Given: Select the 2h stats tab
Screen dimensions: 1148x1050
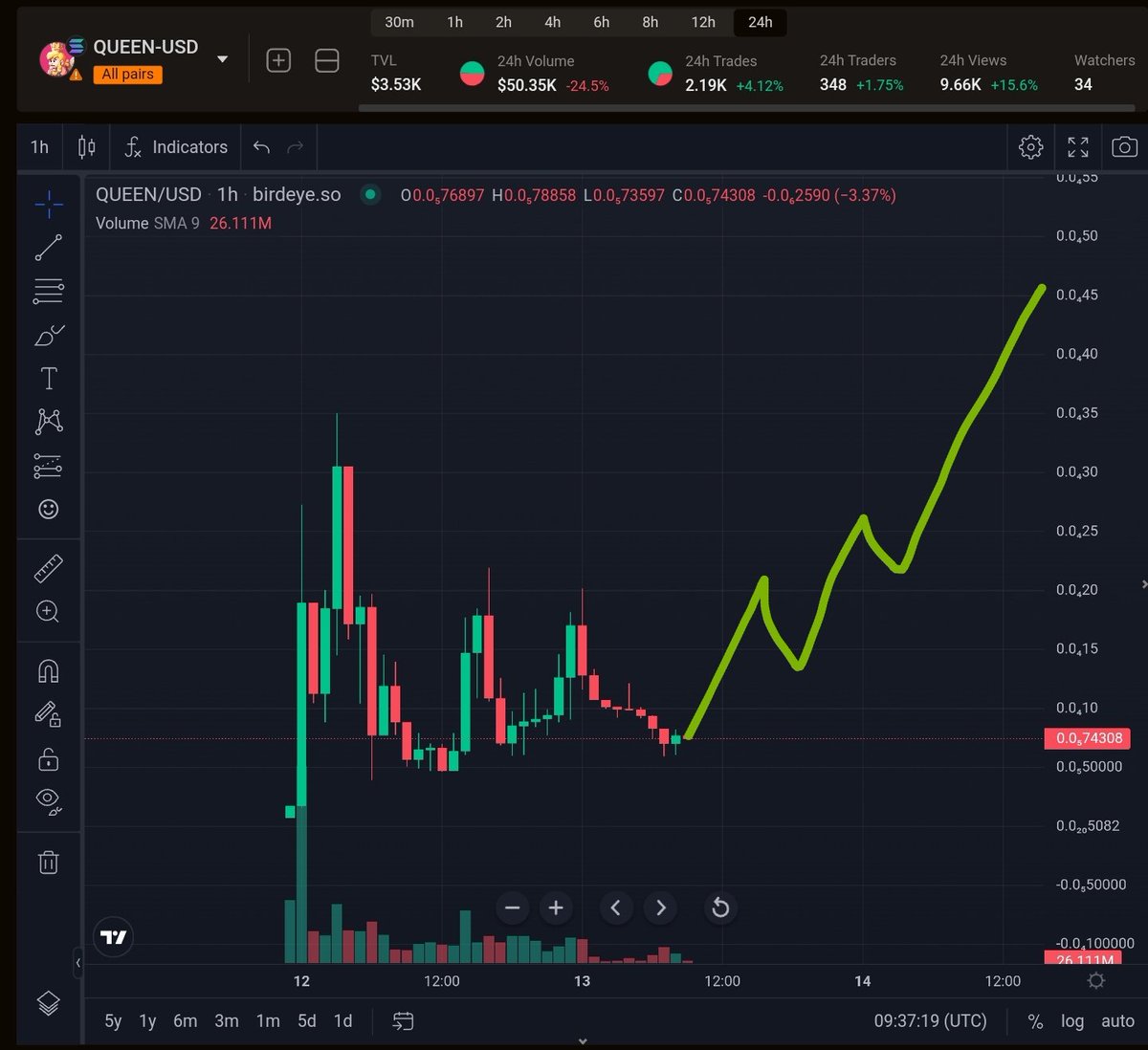Looking at the screenshot, I should tap(504, 22).
